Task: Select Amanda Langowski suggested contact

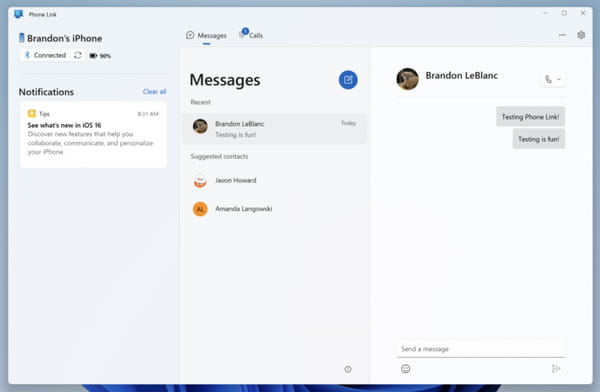Action: (x=274, y=209)
